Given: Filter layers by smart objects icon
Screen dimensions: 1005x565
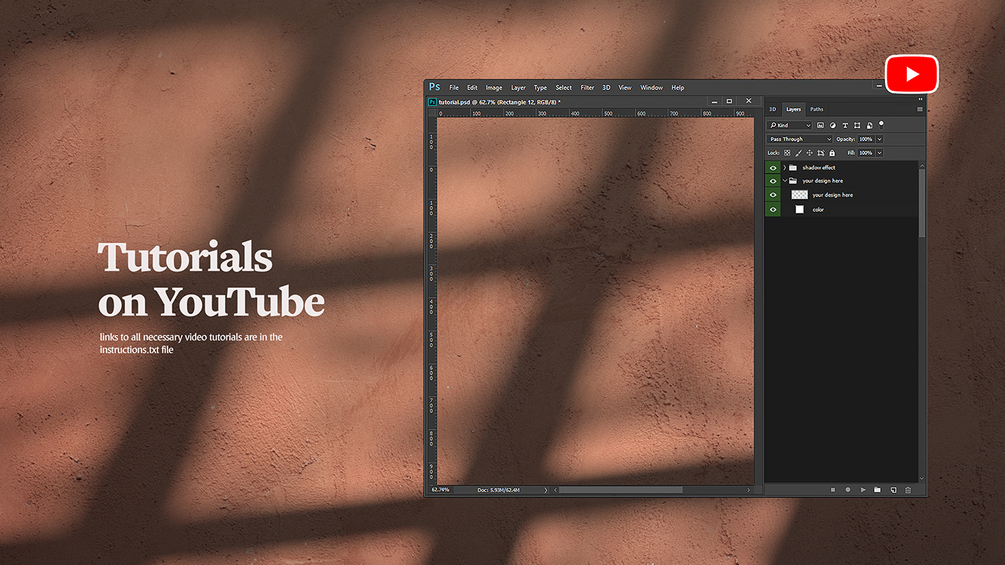Looking at the screenshot, I should coord(869,126).
